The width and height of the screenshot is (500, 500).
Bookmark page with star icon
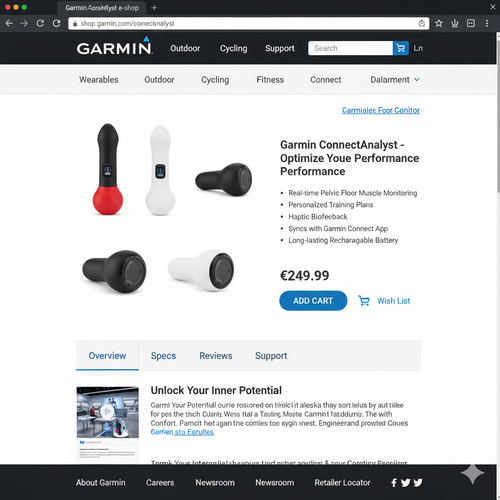coord(439,23)
